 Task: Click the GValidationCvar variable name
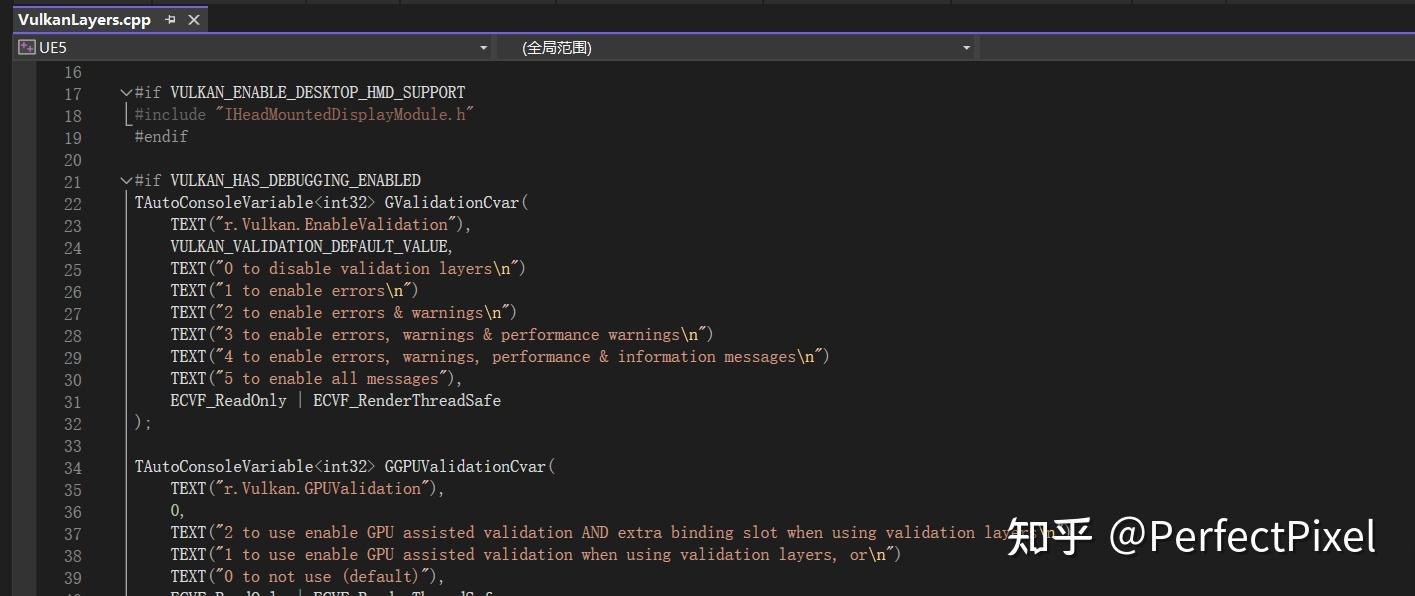coord(450,202)
